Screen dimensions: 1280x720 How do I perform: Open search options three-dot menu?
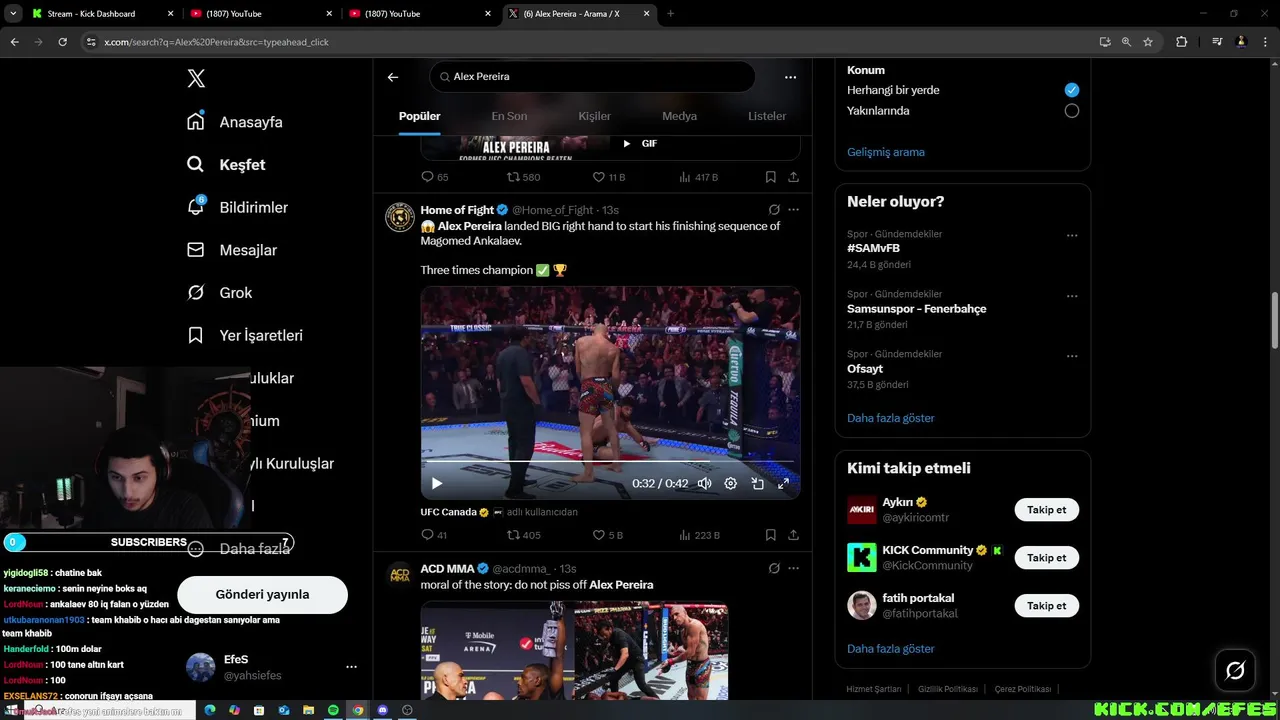click(x=790, y=77)
